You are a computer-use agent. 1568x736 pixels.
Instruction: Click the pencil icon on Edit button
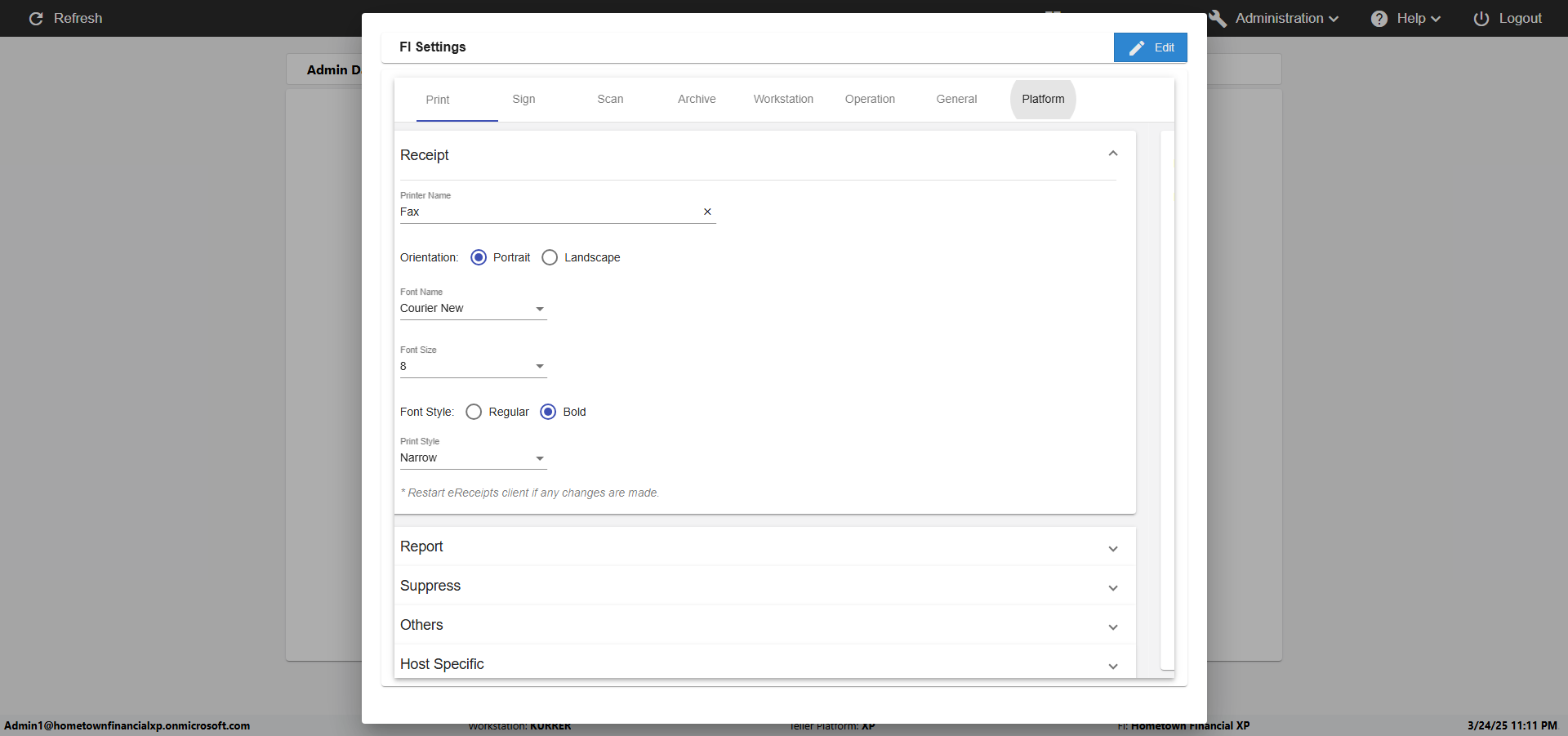(x=1137, y=48)
